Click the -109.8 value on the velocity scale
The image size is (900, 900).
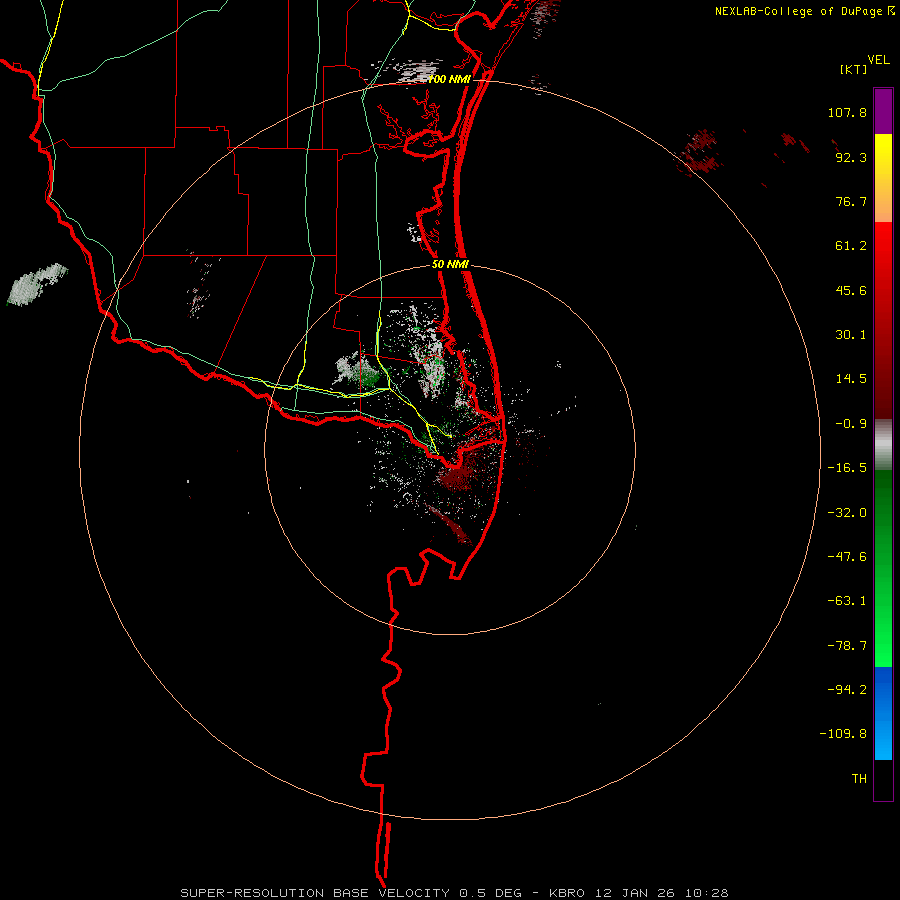point(843,734)
